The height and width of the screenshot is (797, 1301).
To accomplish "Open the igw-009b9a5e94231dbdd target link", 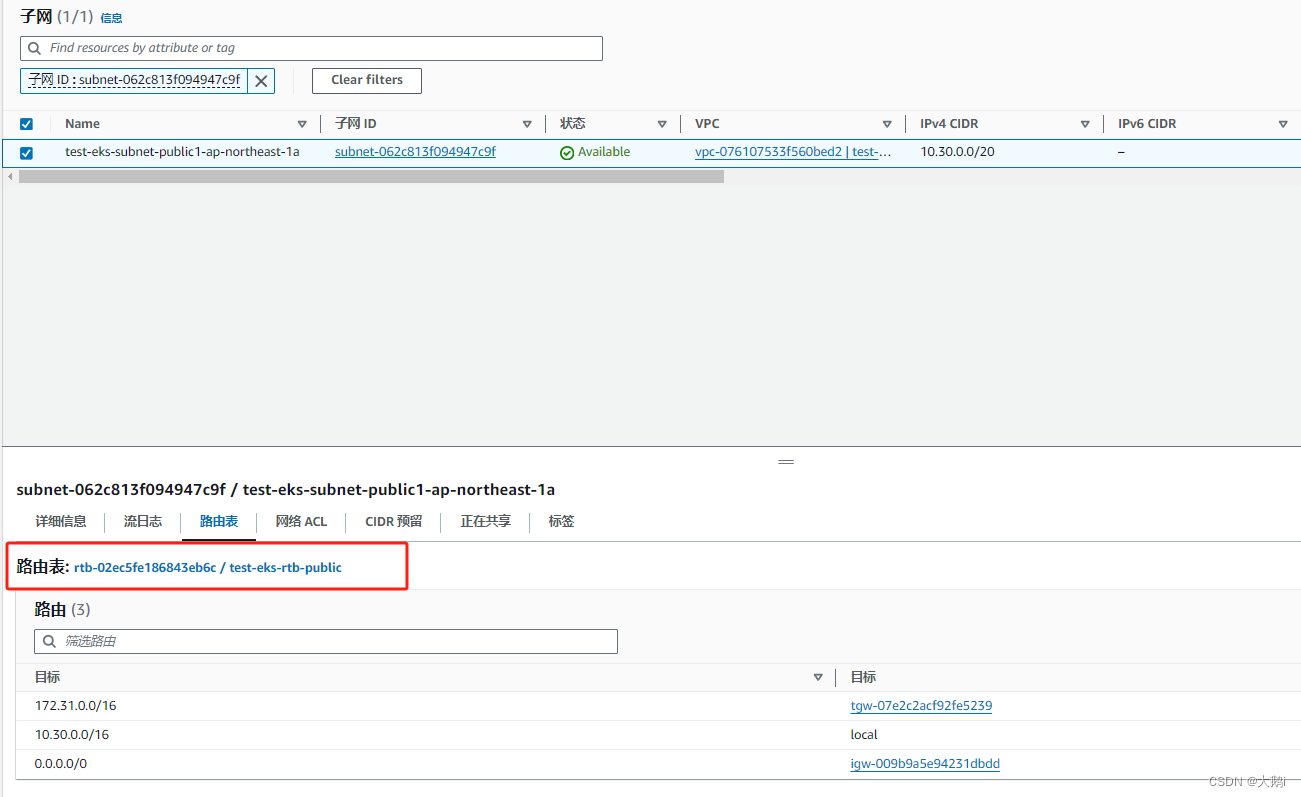I will coord(925,764).
